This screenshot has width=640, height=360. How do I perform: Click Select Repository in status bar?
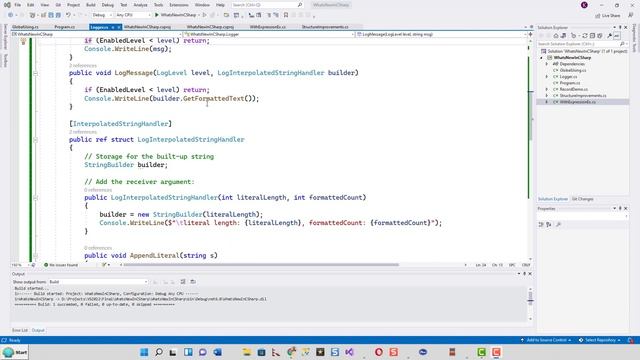[x=600, y=340]
